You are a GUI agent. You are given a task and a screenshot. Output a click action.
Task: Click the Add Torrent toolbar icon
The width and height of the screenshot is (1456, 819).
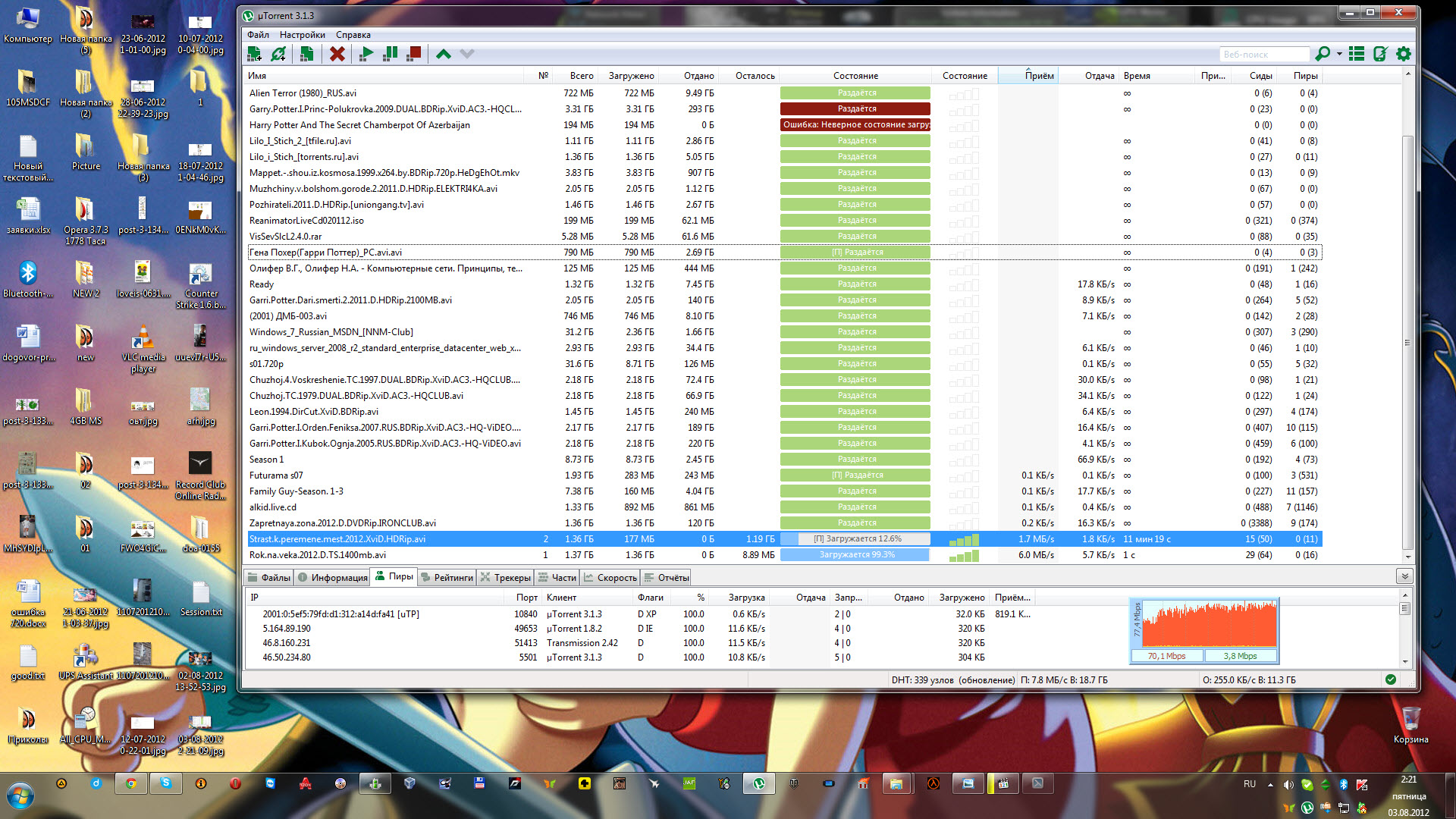coord(255,54)
